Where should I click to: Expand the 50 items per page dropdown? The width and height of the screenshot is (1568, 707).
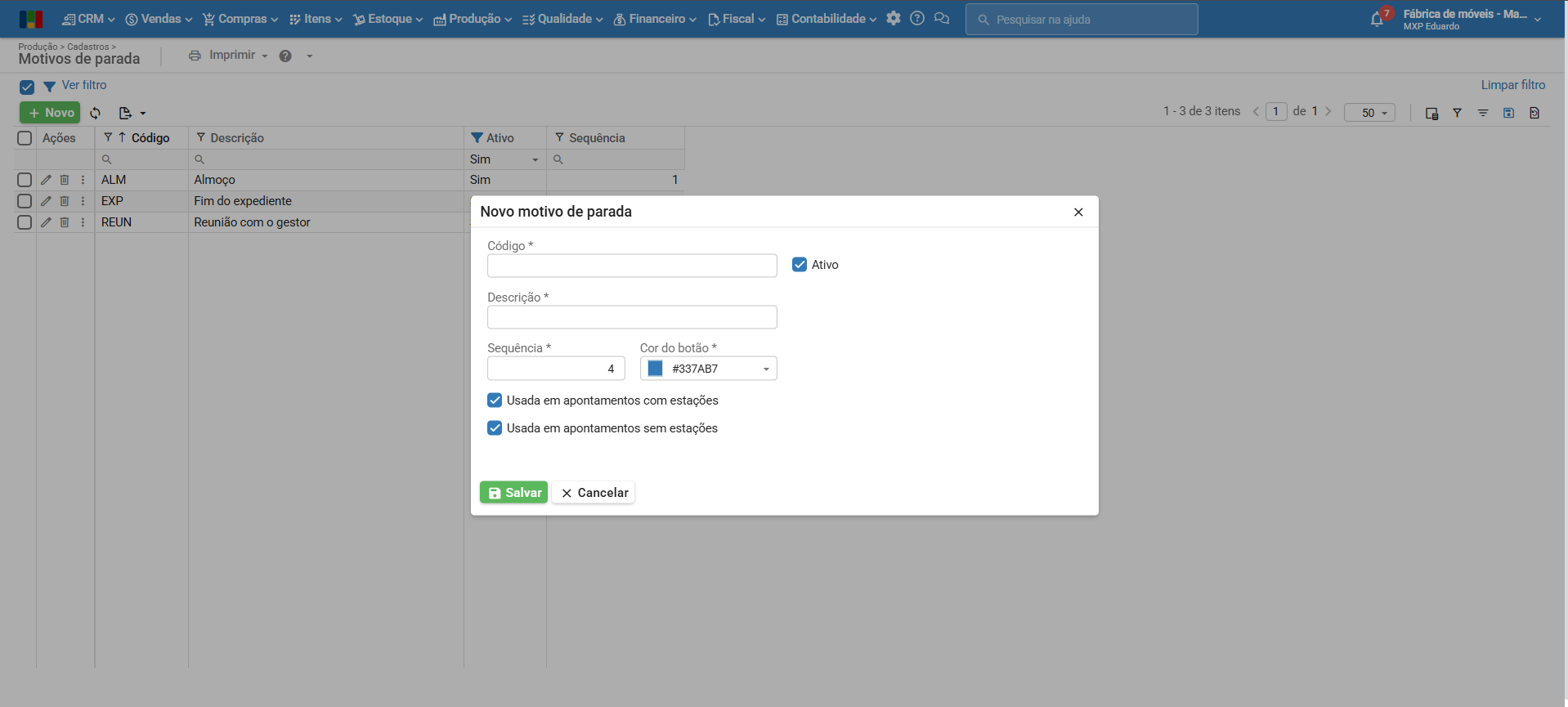click(x=1369, y=113)
